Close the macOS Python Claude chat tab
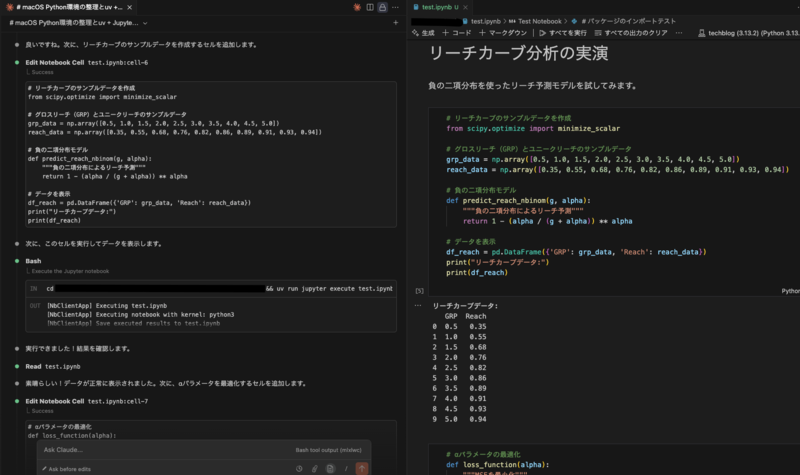This screenshot has height=475, width=800. pos(130,7)
